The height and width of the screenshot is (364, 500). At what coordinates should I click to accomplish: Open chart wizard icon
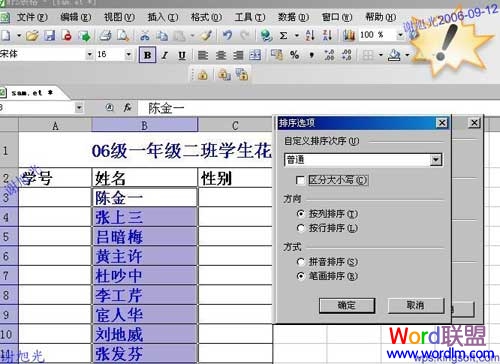(x=349, y=35)
